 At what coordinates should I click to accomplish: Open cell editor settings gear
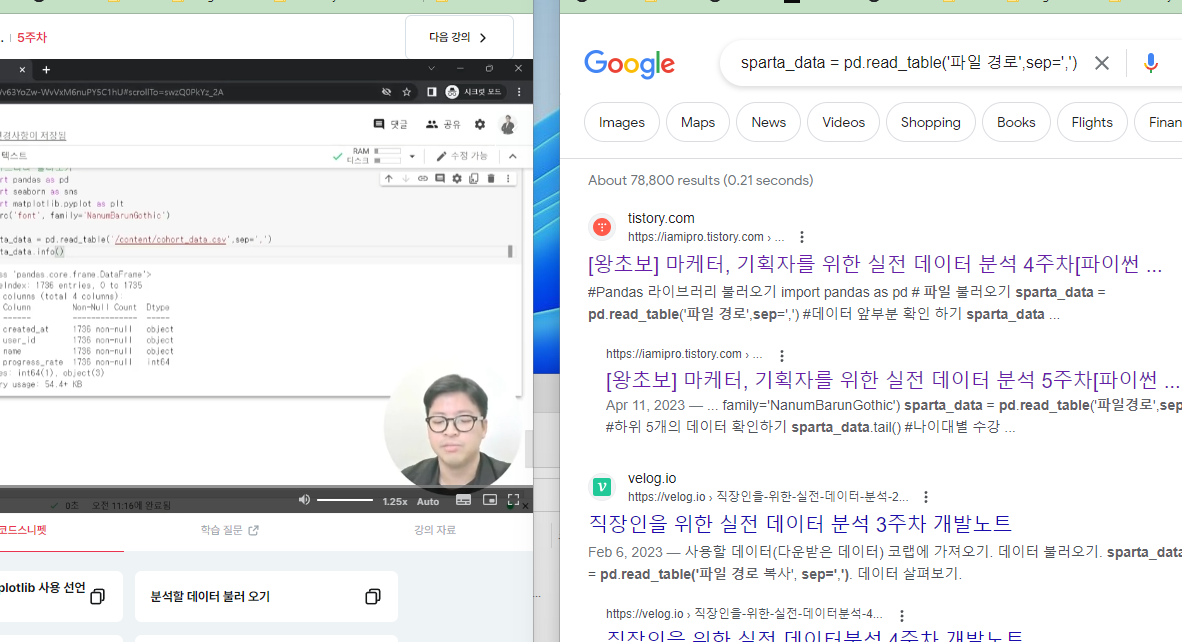coord(457,179)
